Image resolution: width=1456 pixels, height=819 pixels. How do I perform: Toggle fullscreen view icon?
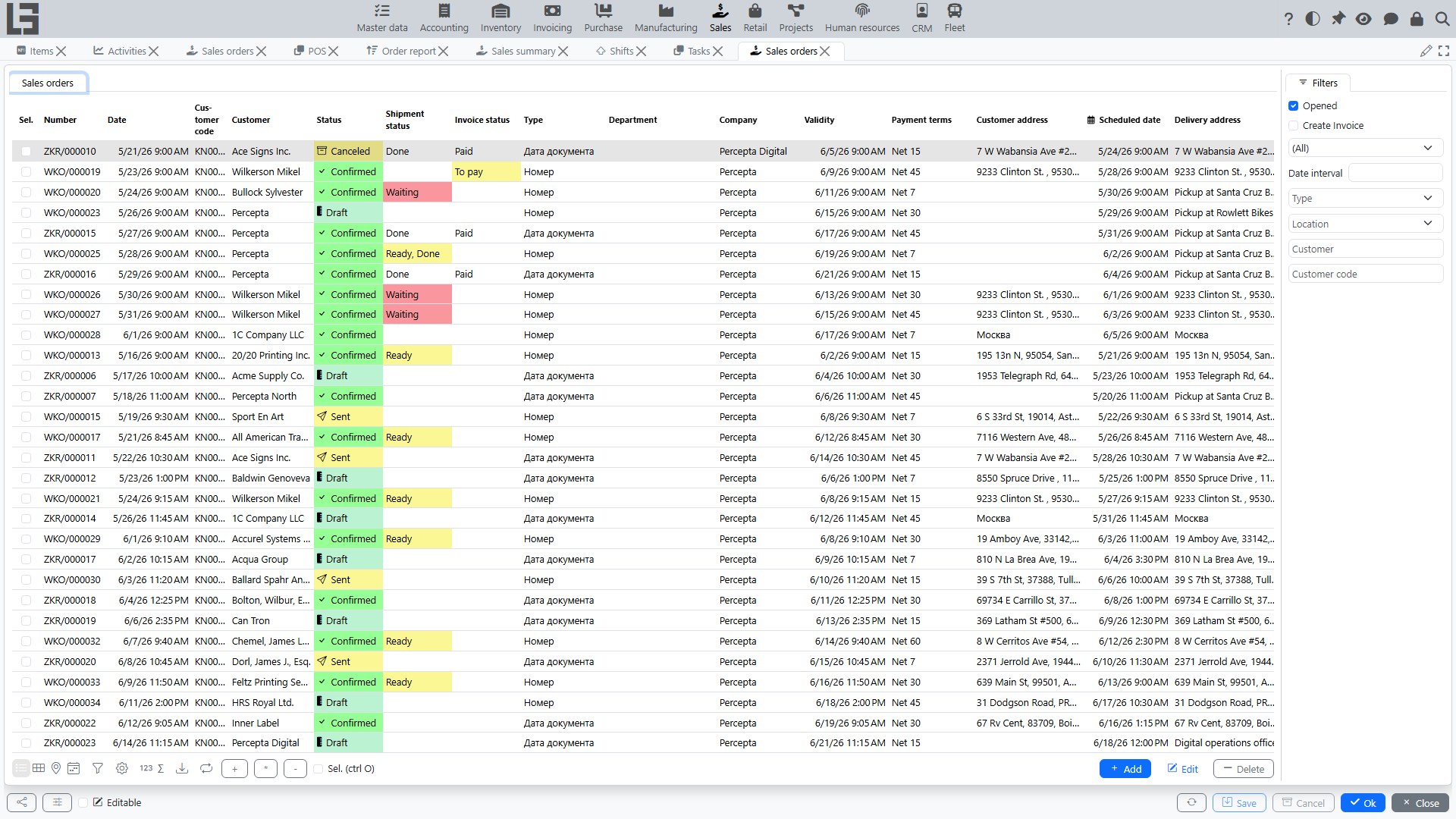coord(1444,51)
